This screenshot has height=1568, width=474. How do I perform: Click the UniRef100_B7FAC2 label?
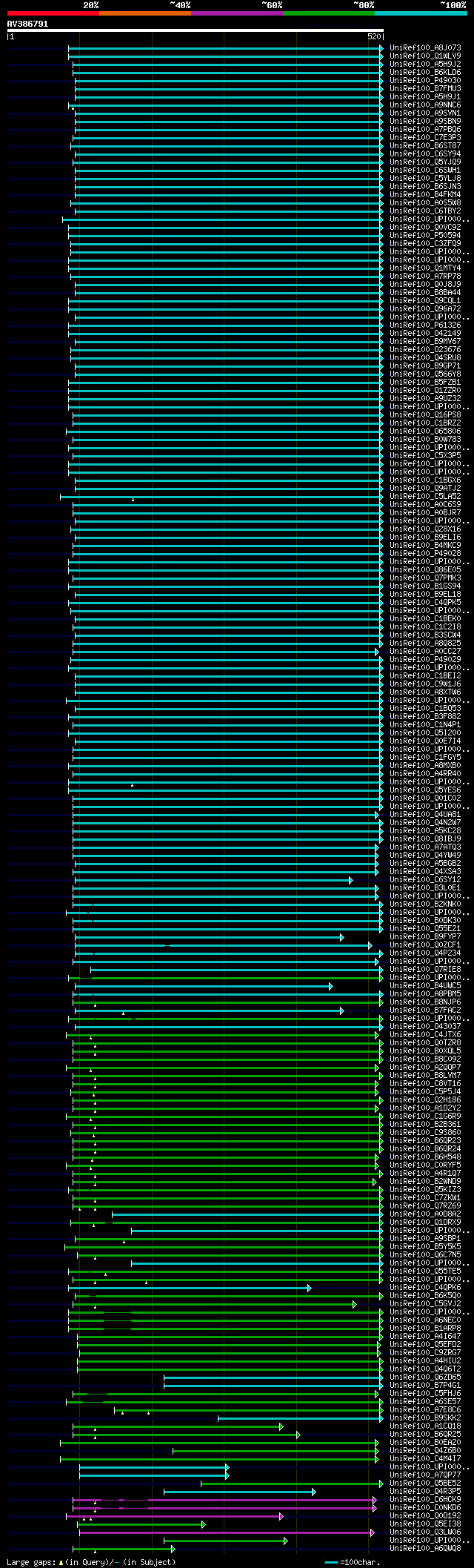425,1010
